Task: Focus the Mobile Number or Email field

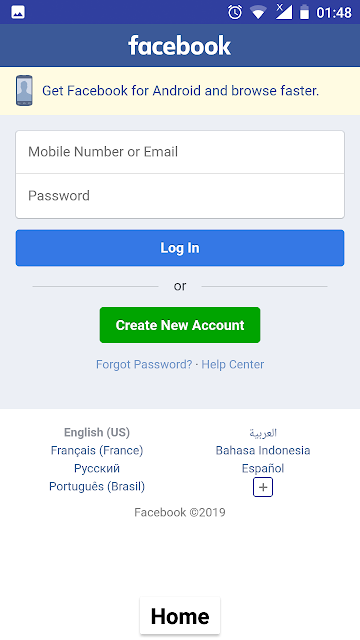Action: tap(180, 152)
